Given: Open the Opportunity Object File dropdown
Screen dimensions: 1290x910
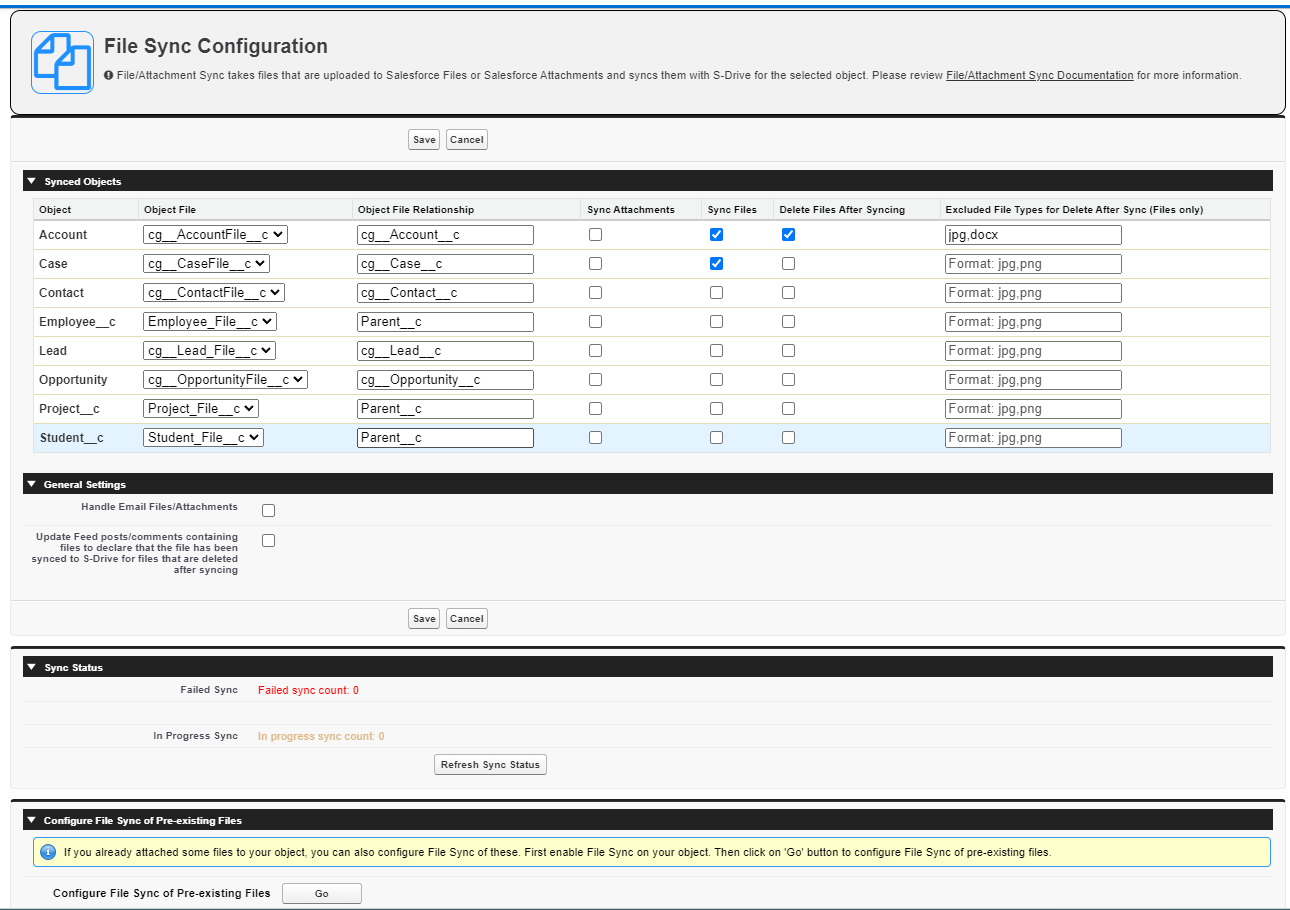Looking at the screenshot, I should click(225, 380).
